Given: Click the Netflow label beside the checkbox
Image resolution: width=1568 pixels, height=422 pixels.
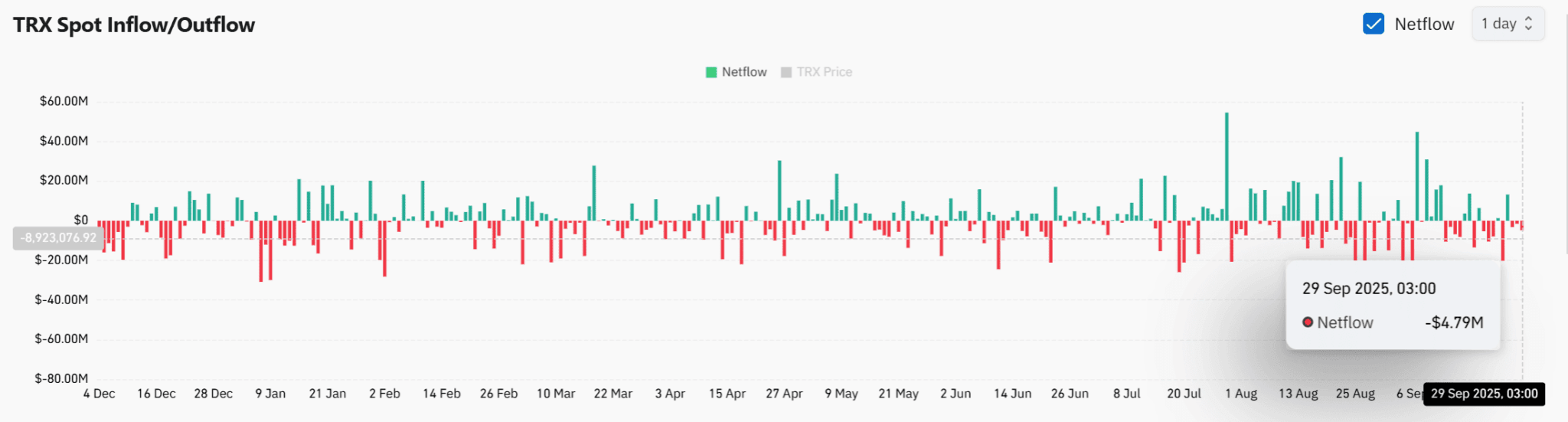Looking at the screenshot, I should coord(1424,24).
